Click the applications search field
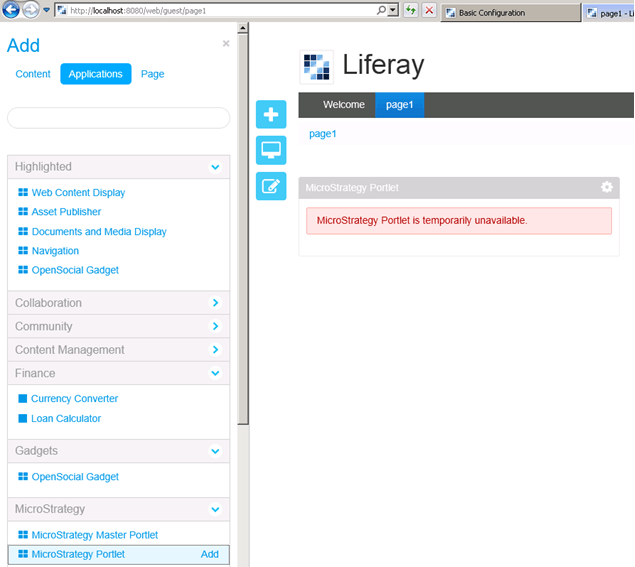This screenshot has width=635, height=567. (x=118, y=118)
